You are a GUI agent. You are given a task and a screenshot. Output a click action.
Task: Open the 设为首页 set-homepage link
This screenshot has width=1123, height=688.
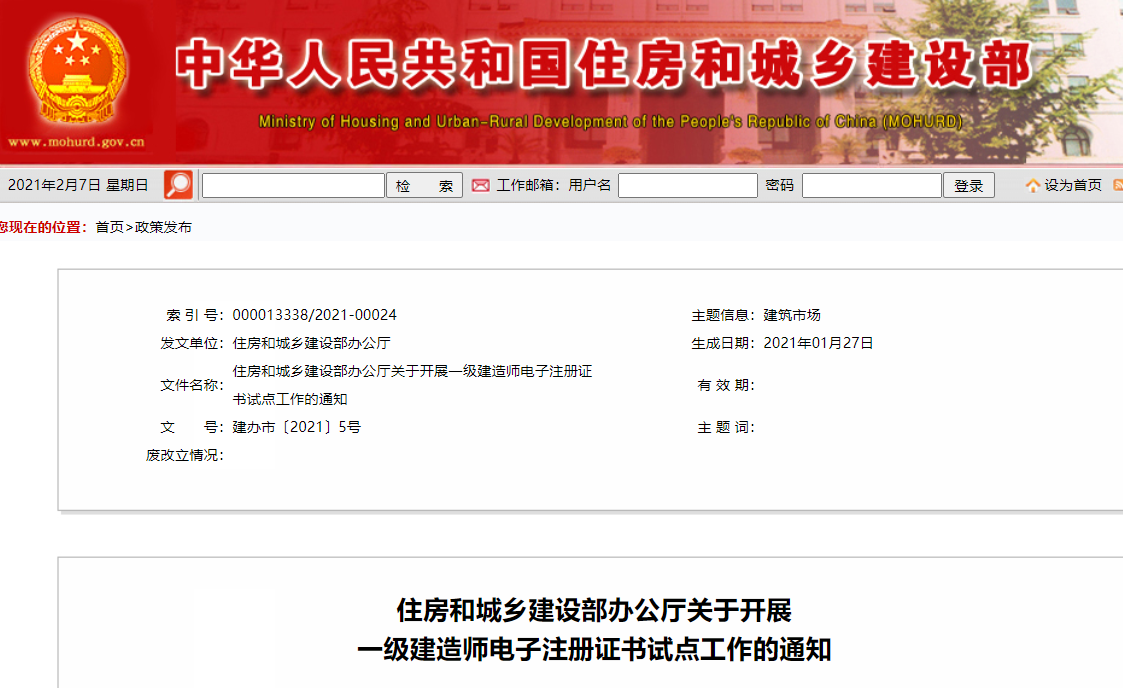click(1073, 186)
